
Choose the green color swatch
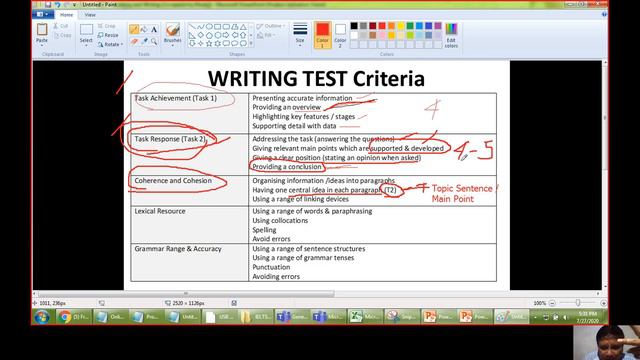pos(410,26)
